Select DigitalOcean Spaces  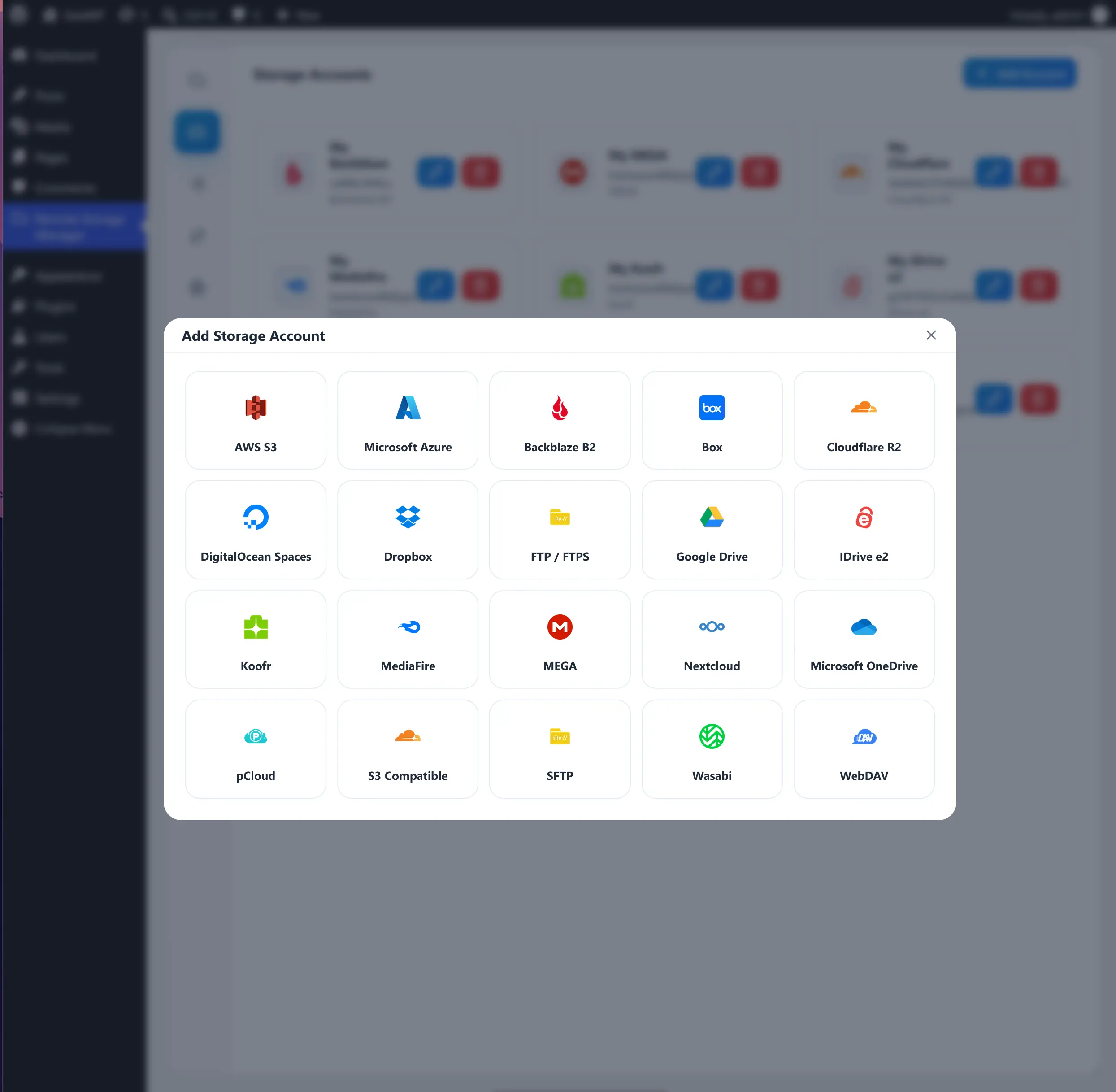point(256,530)
